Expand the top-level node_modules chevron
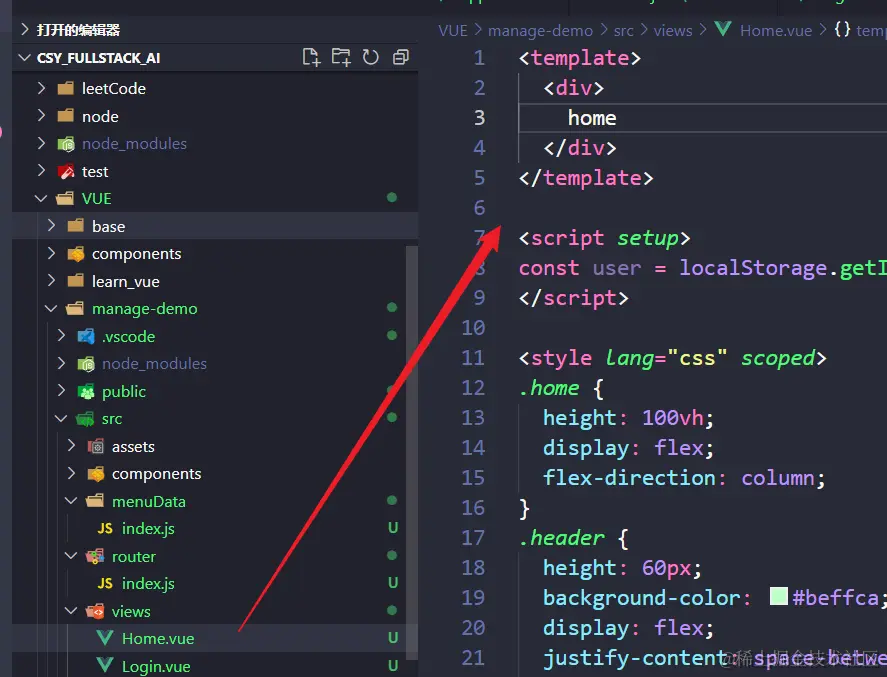 41,143
